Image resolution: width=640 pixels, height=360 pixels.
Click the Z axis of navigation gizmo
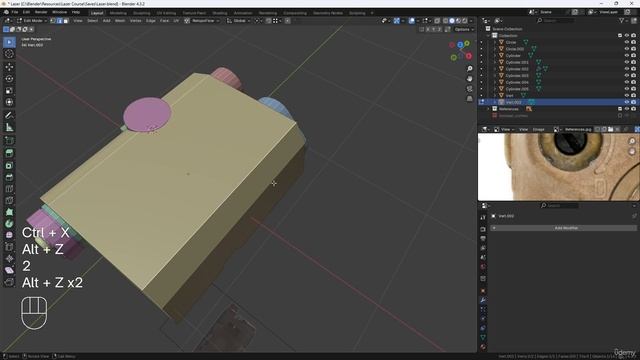point(460,44)
